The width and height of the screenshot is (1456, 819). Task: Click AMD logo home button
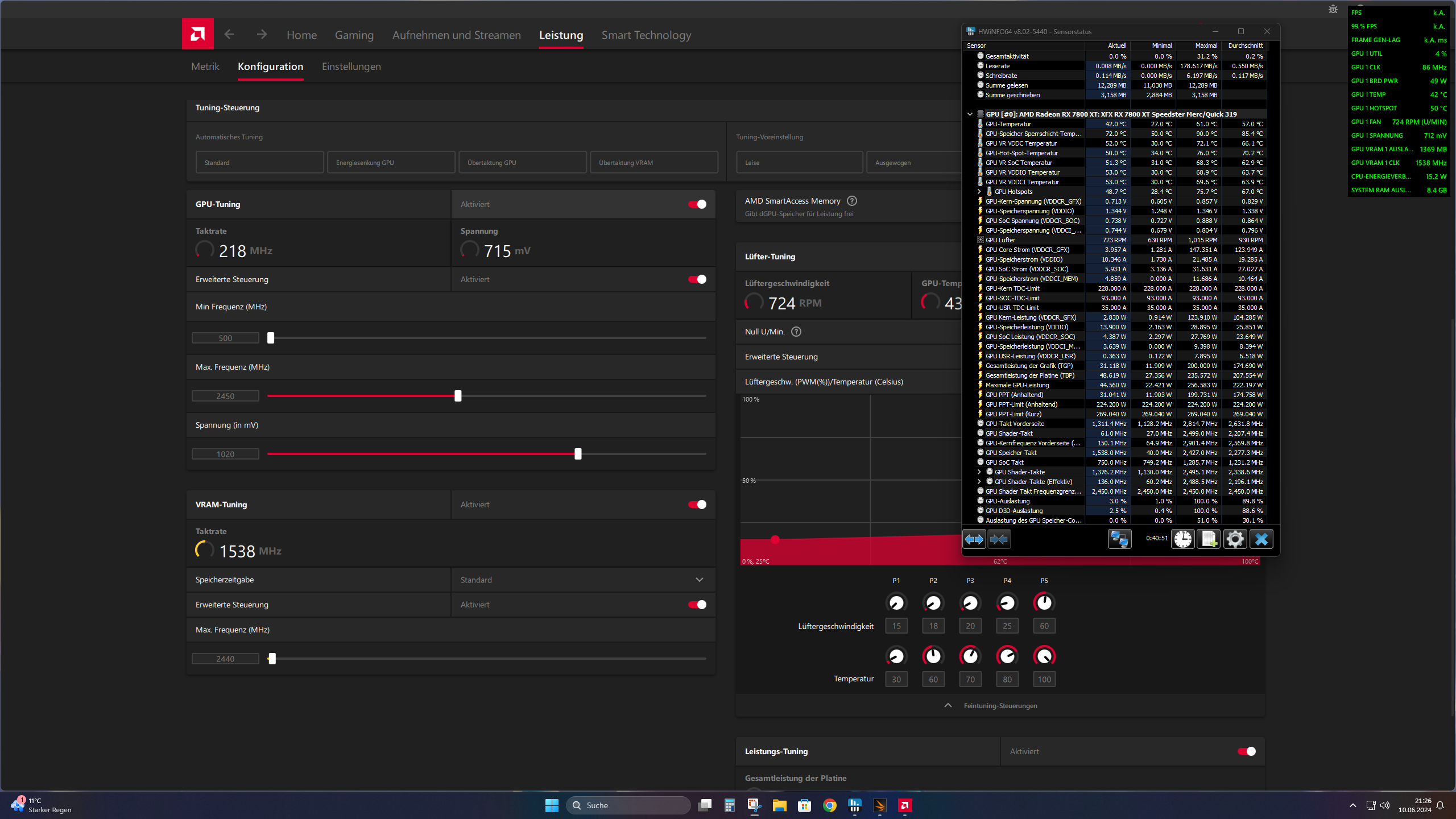pos(197,34)
